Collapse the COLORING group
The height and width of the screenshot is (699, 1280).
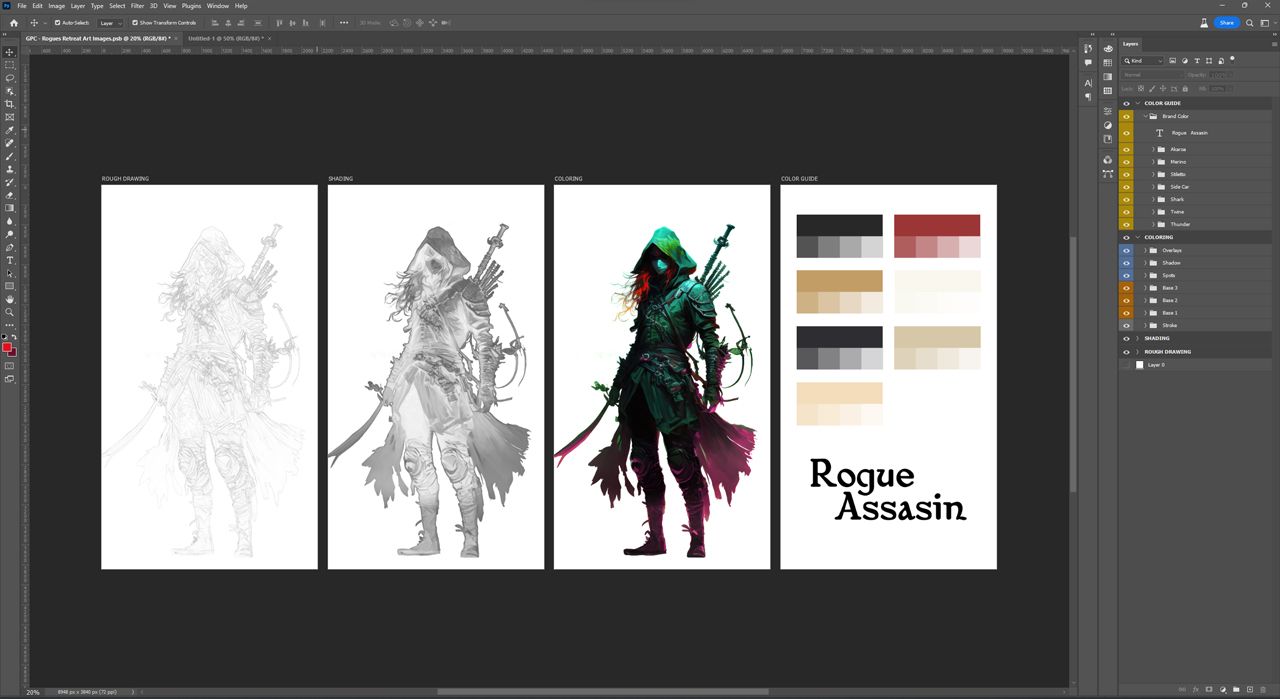point(1138,237)
